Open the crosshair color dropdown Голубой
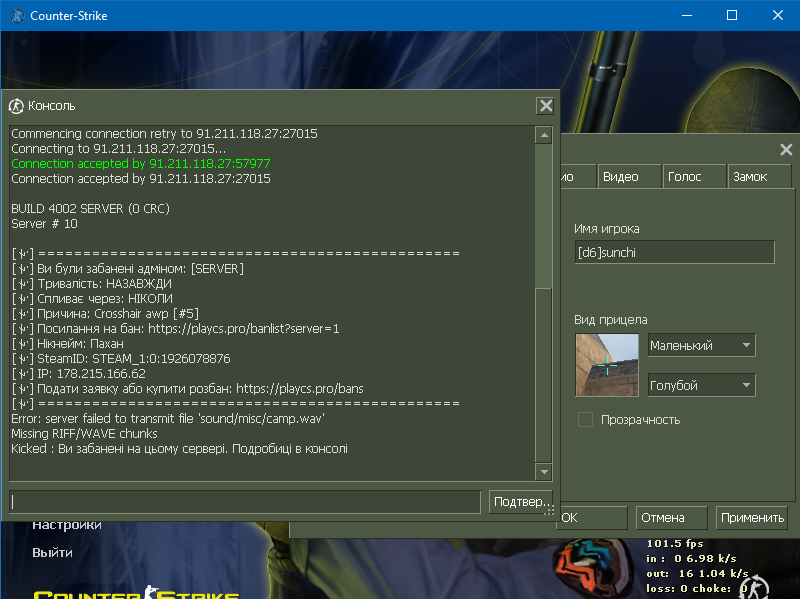 point(702,385)
